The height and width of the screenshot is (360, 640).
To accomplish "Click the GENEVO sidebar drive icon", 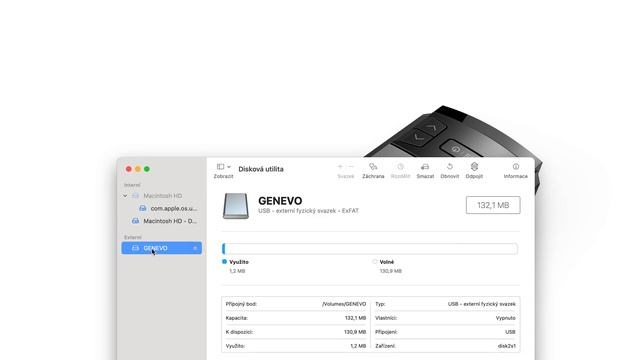I will point(136,248).
